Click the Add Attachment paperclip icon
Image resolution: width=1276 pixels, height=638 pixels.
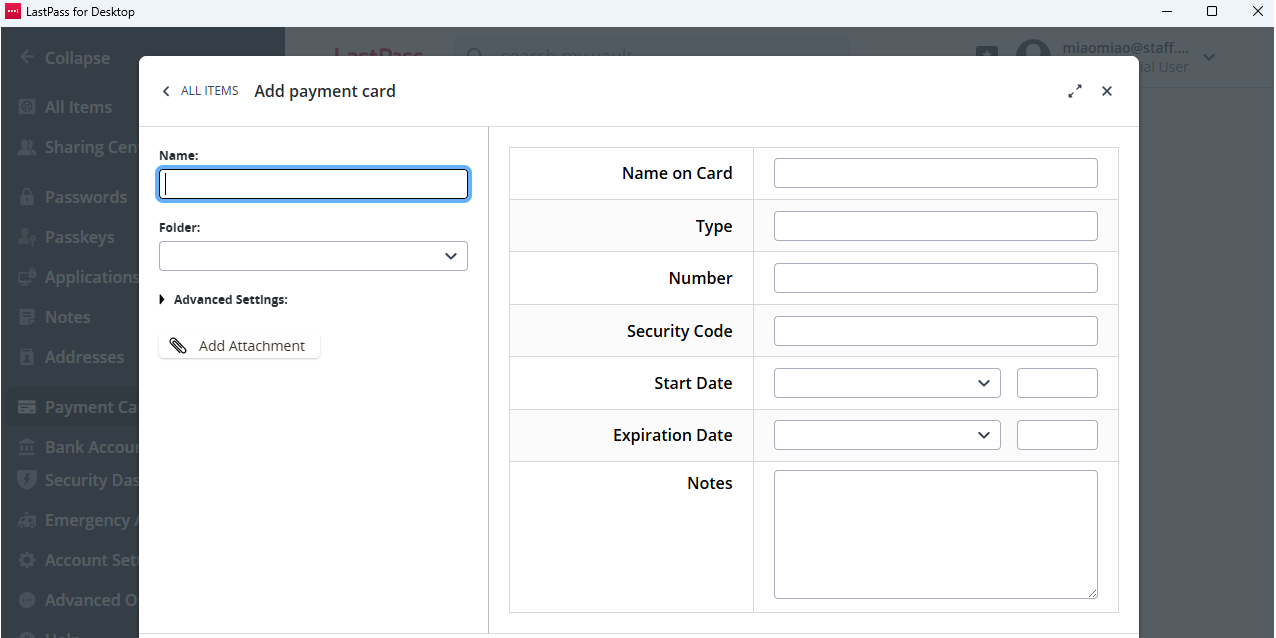(x=178, y=344)
